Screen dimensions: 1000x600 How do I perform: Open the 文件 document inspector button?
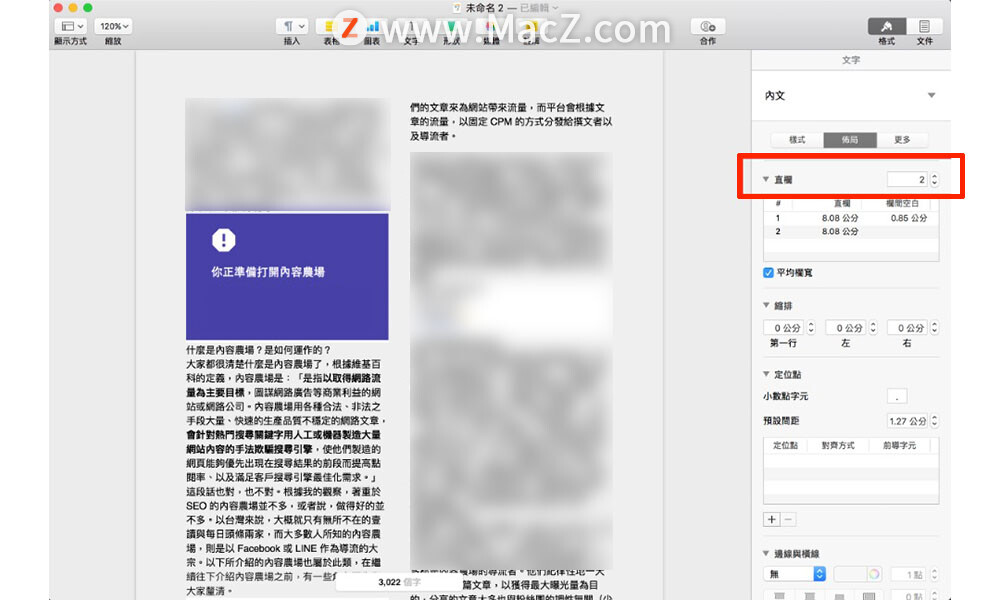click(924, 26)
